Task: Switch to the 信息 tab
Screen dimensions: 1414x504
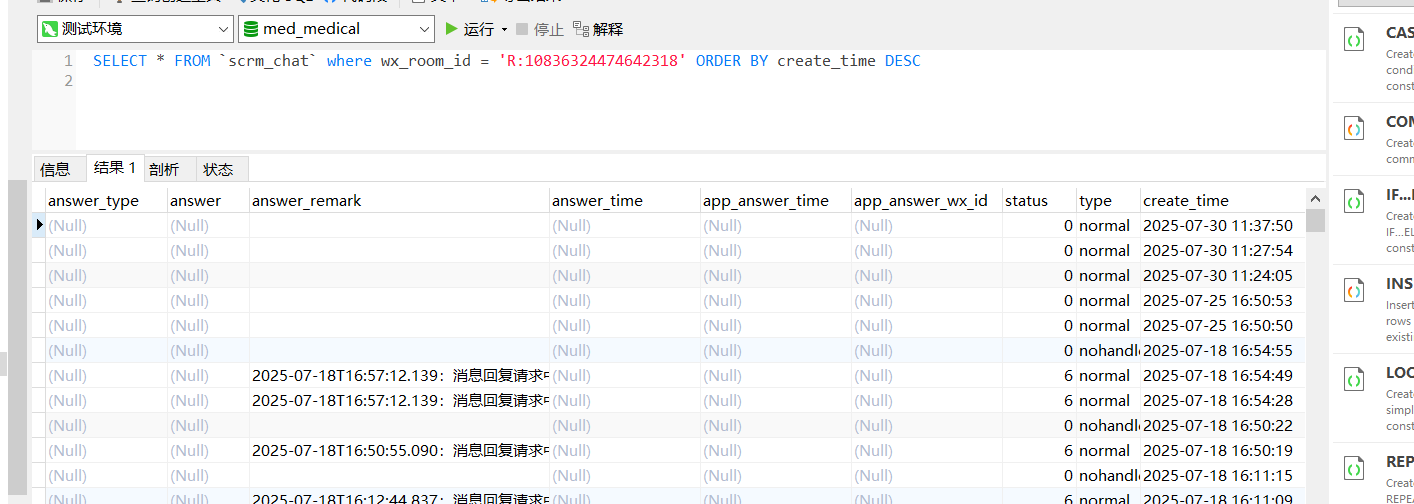Action: [55, 169]
